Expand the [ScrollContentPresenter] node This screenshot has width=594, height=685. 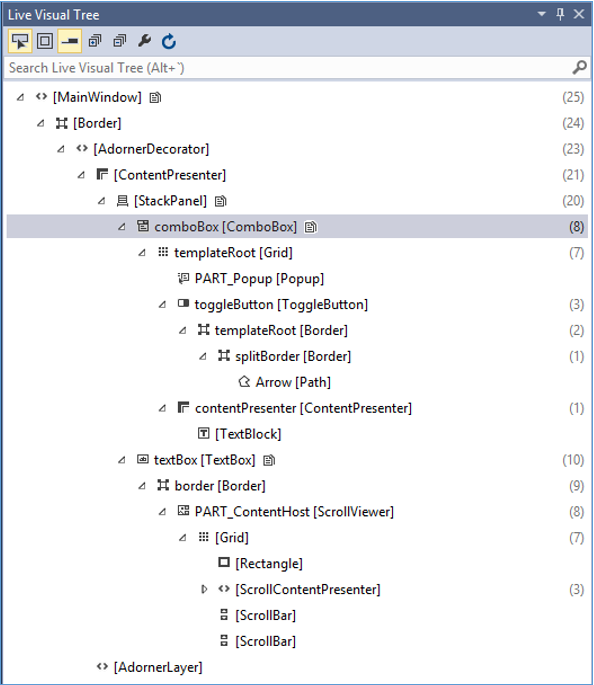click(204, 589)
